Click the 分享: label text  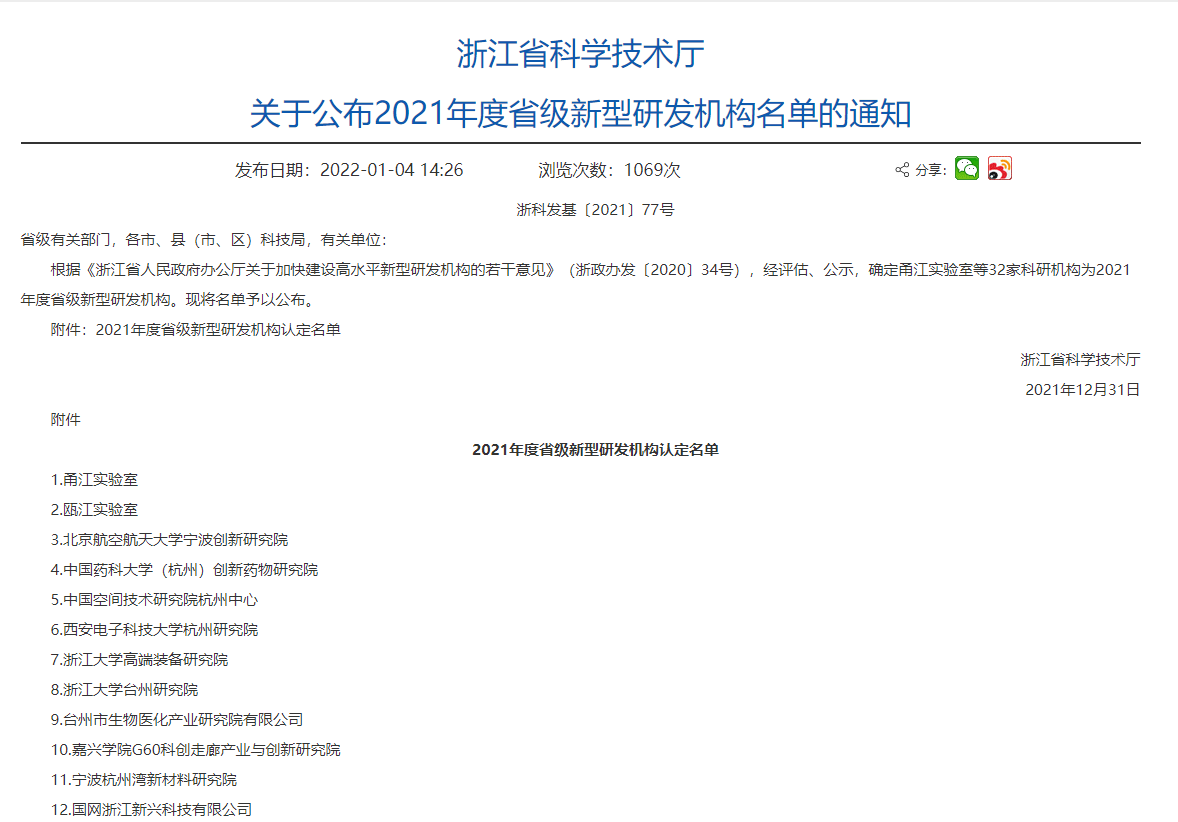click(x=930, y=171)
